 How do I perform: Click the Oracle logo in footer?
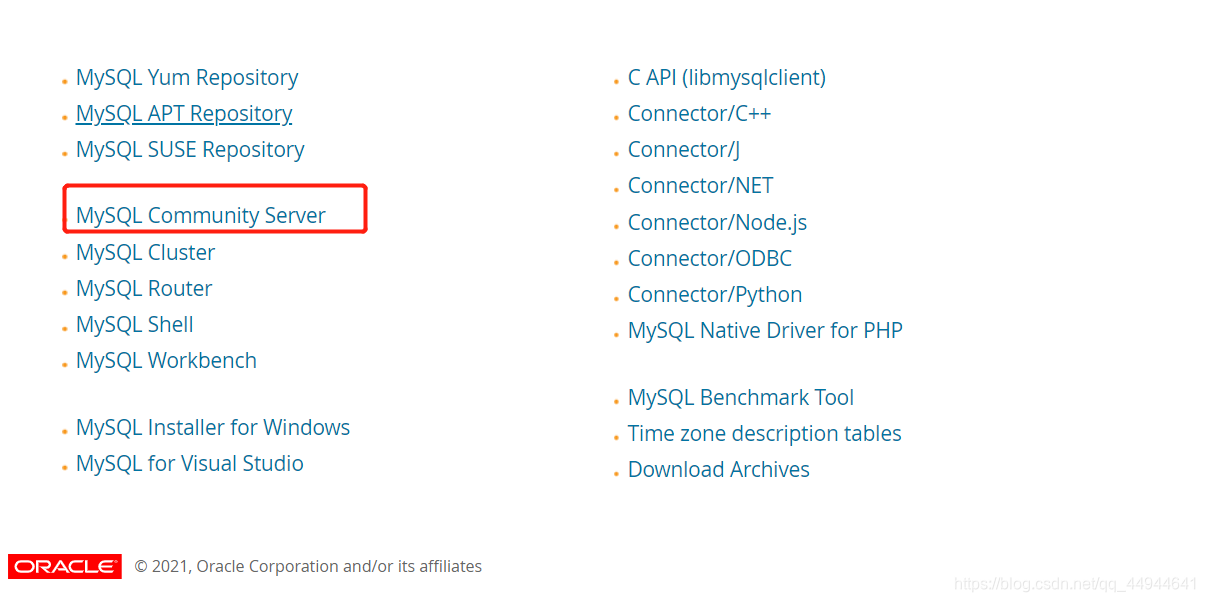(65, 566)
